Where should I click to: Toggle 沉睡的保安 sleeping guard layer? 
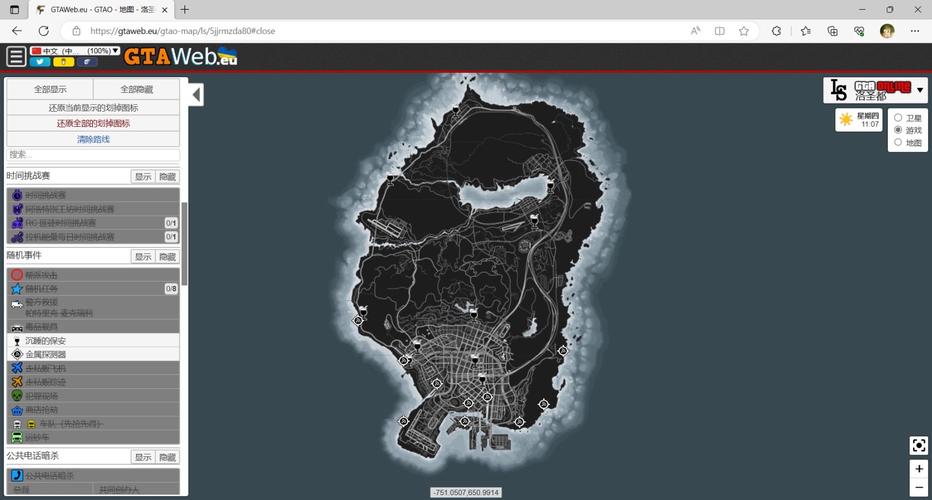point(93,341)
